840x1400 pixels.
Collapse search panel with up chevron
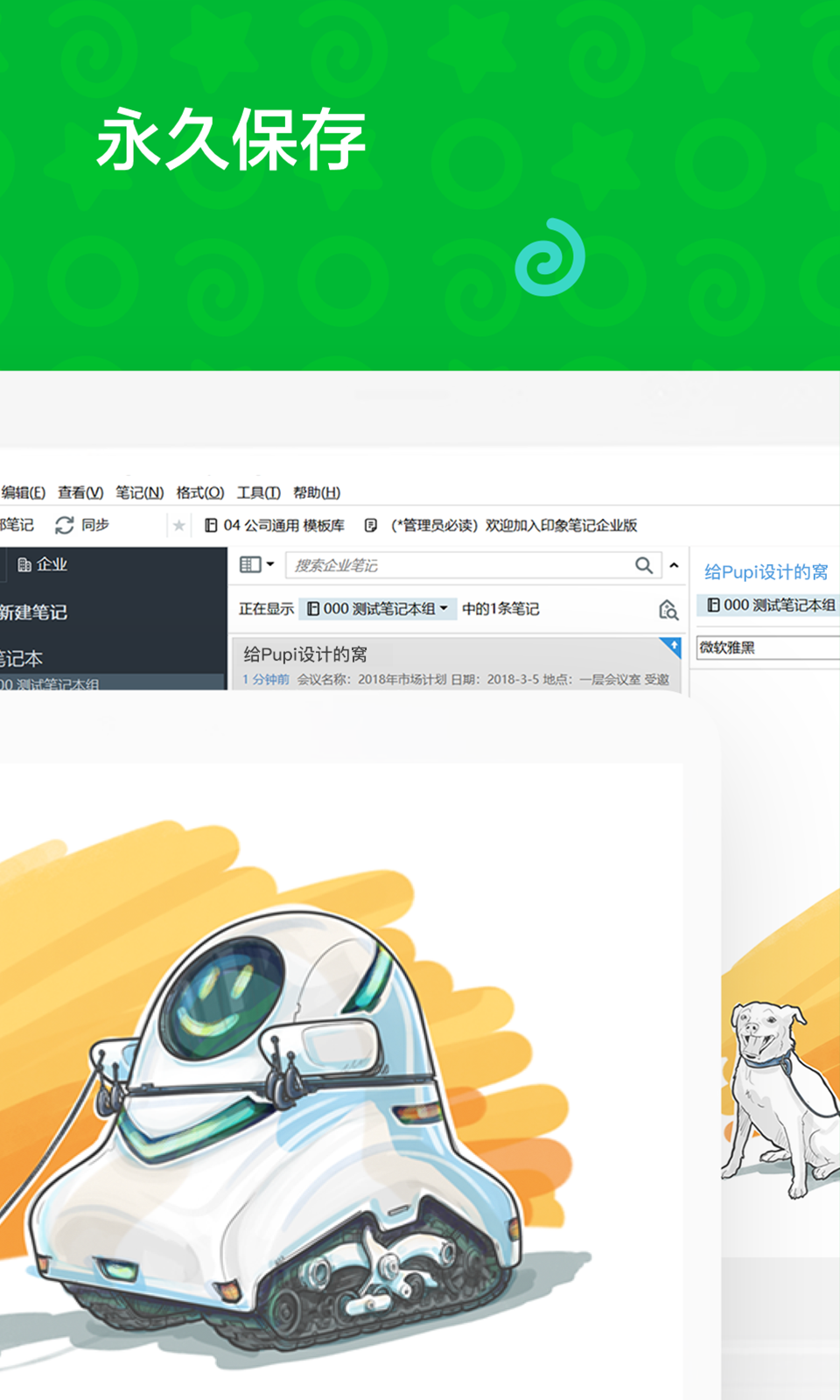(674, 565)
